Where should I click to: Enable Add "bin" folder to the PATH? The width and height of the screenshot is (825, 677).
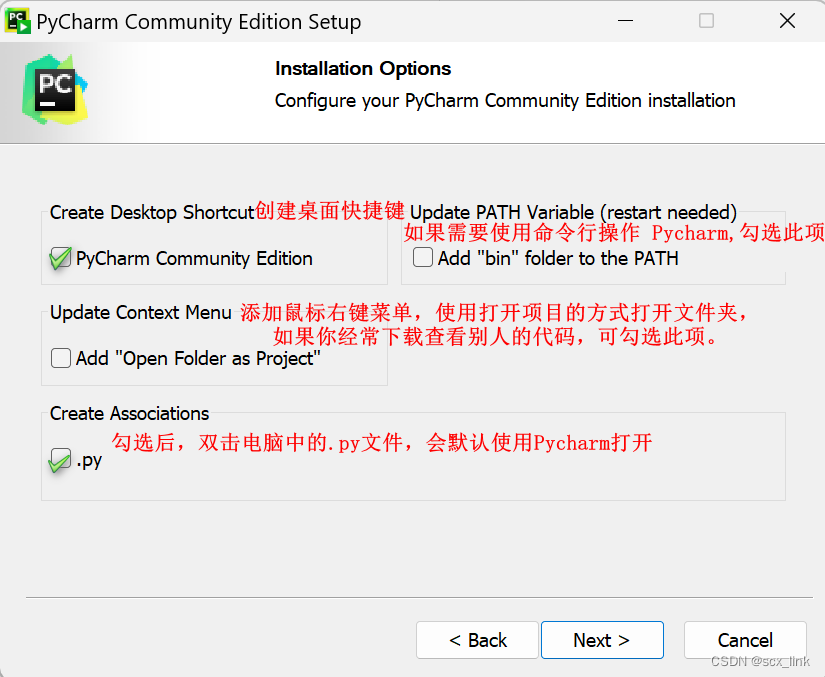click(422, 257)
